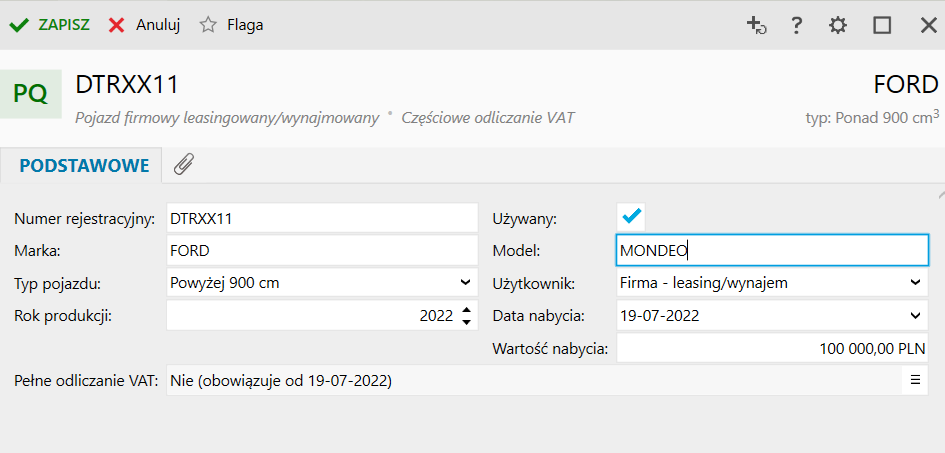Decrease Rok produkcji with the down arrow
This screenshot has height=453, width=945.
tap(466, 321)
